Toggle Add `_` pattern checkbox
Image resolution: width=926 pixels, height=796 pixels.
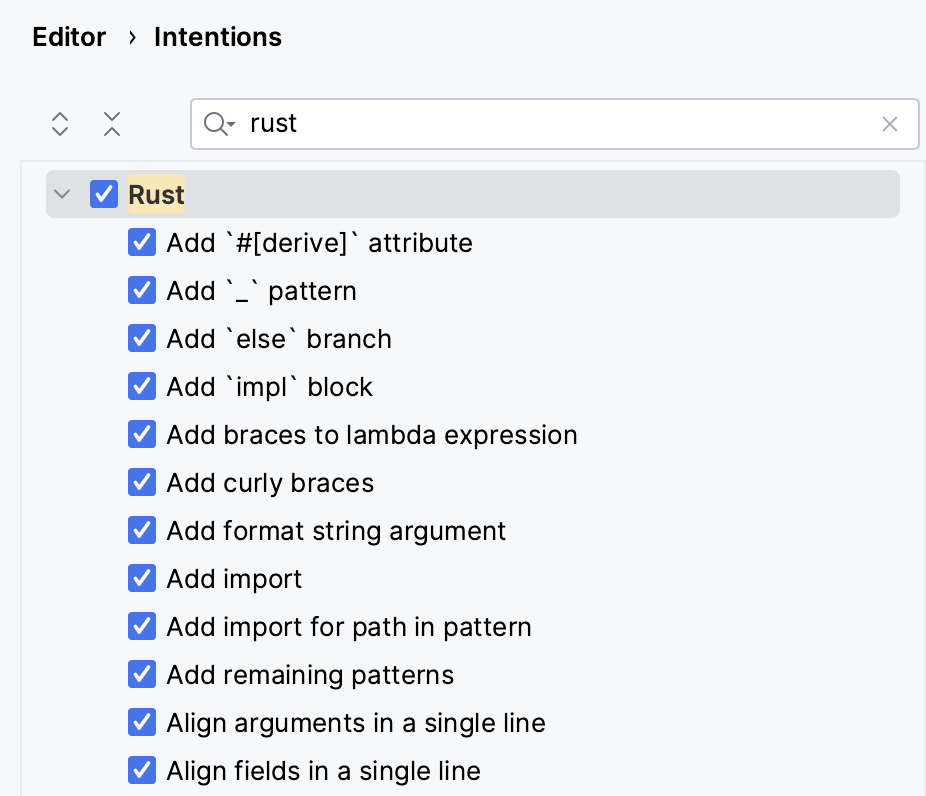pyautogui.click(x=142, y=291)
